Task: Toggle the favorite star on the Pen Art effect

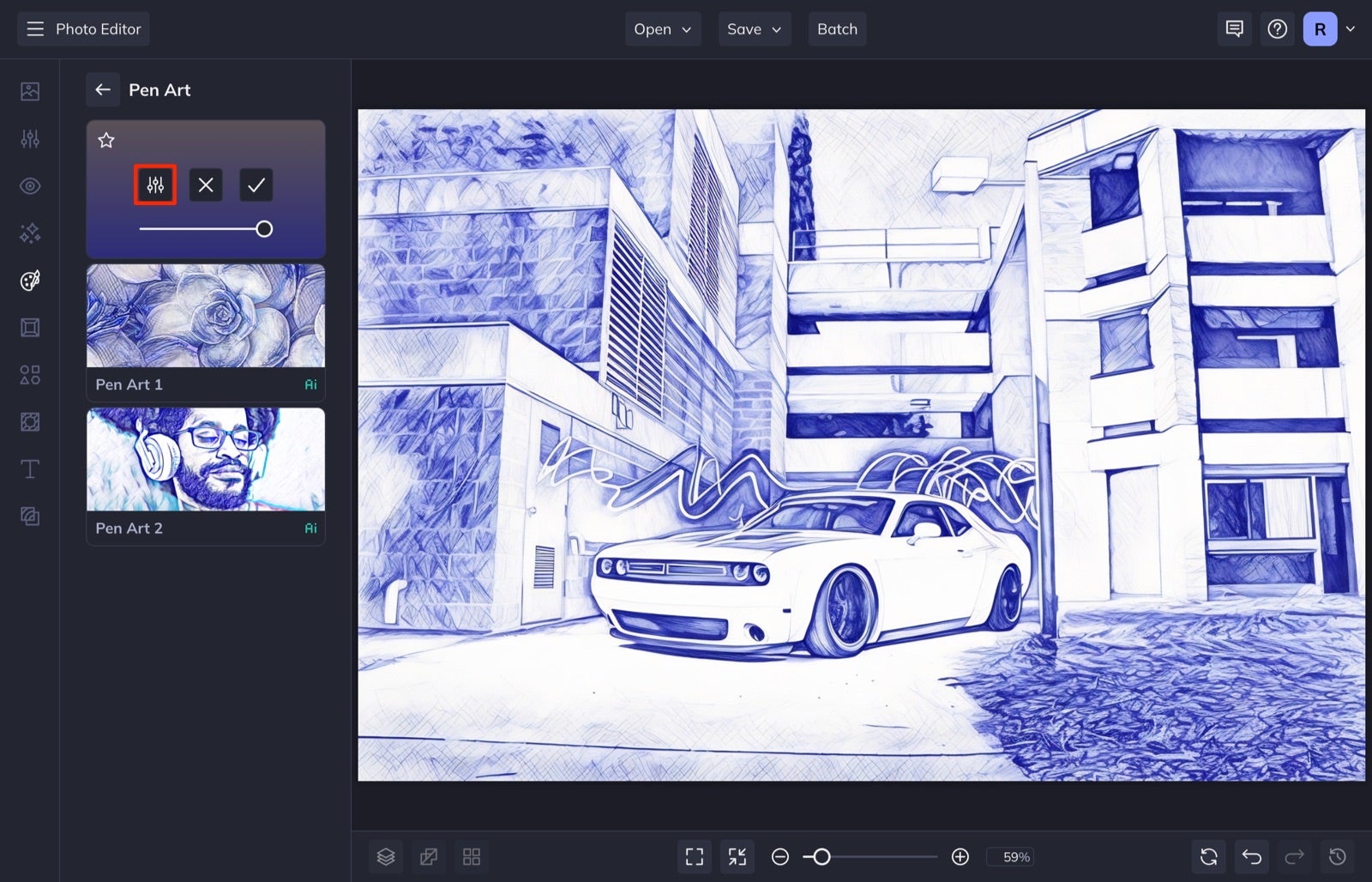Action: (106, 140)
